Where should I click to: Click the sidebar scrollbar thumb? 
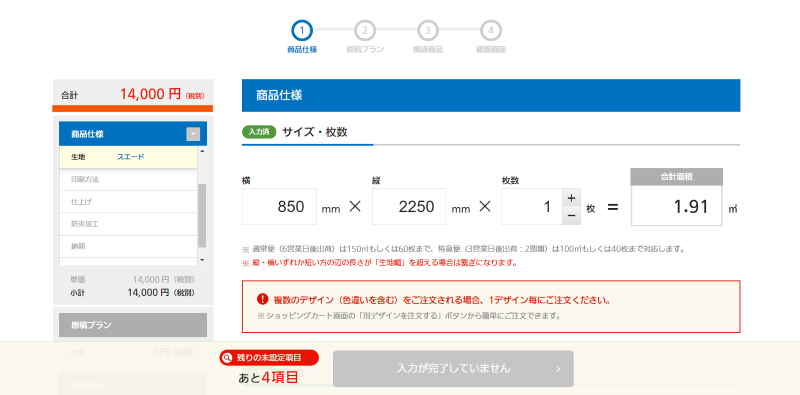(202, 215)
